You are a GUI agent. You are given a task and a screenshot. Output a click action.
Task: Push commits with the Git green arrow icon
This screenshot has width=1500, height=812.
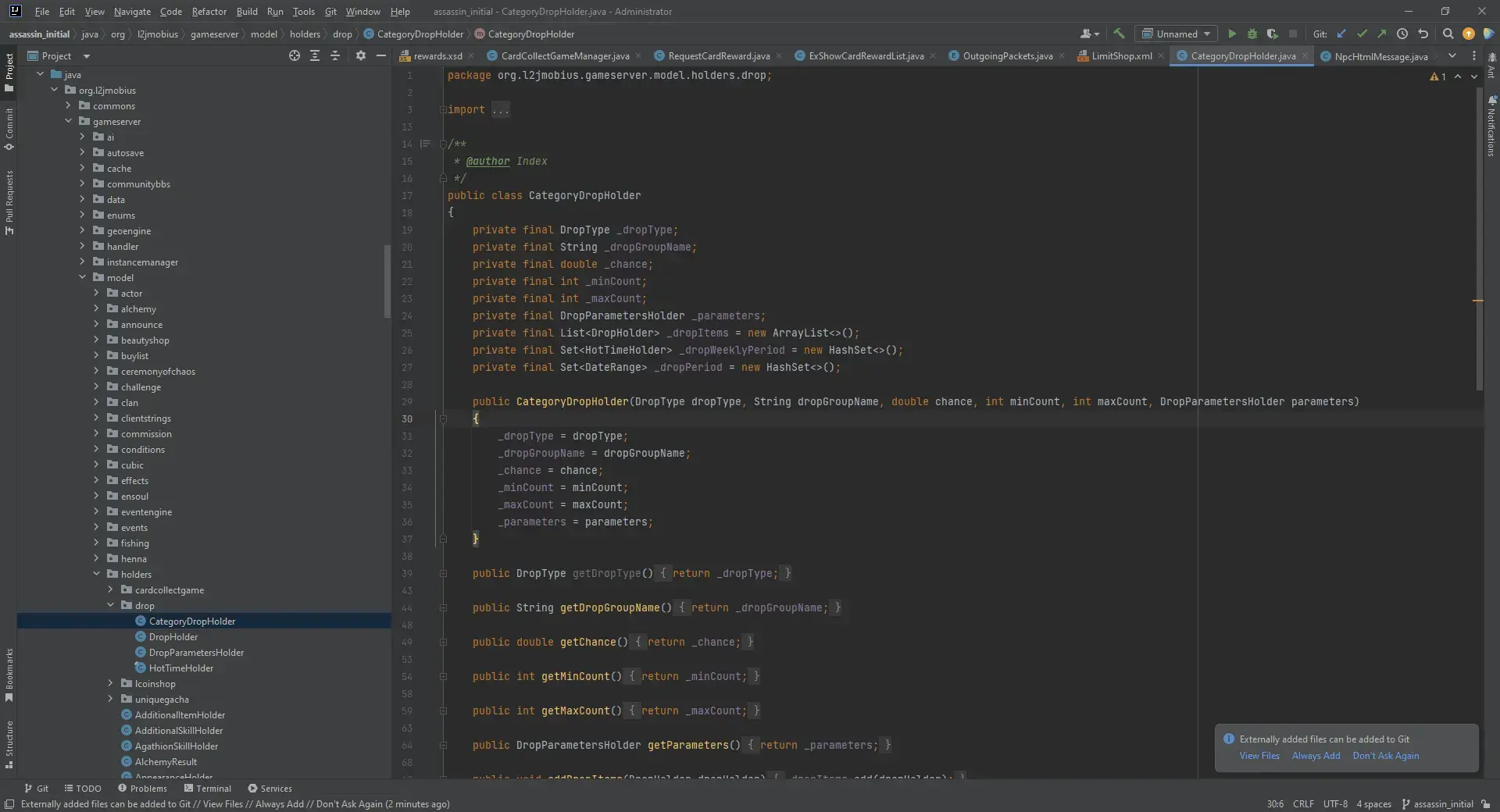point(1382,34)
